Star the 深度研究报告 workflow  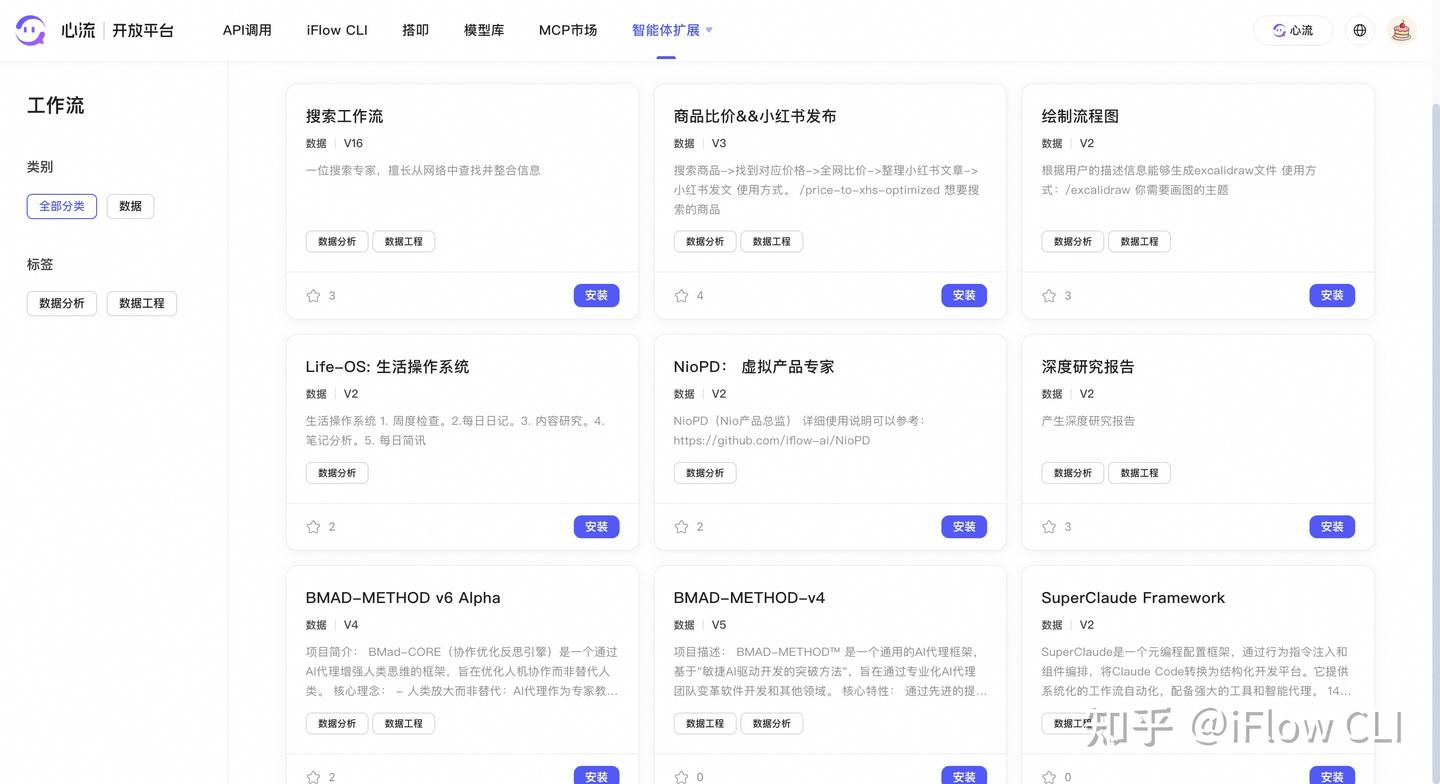[x=1049, y=526]
